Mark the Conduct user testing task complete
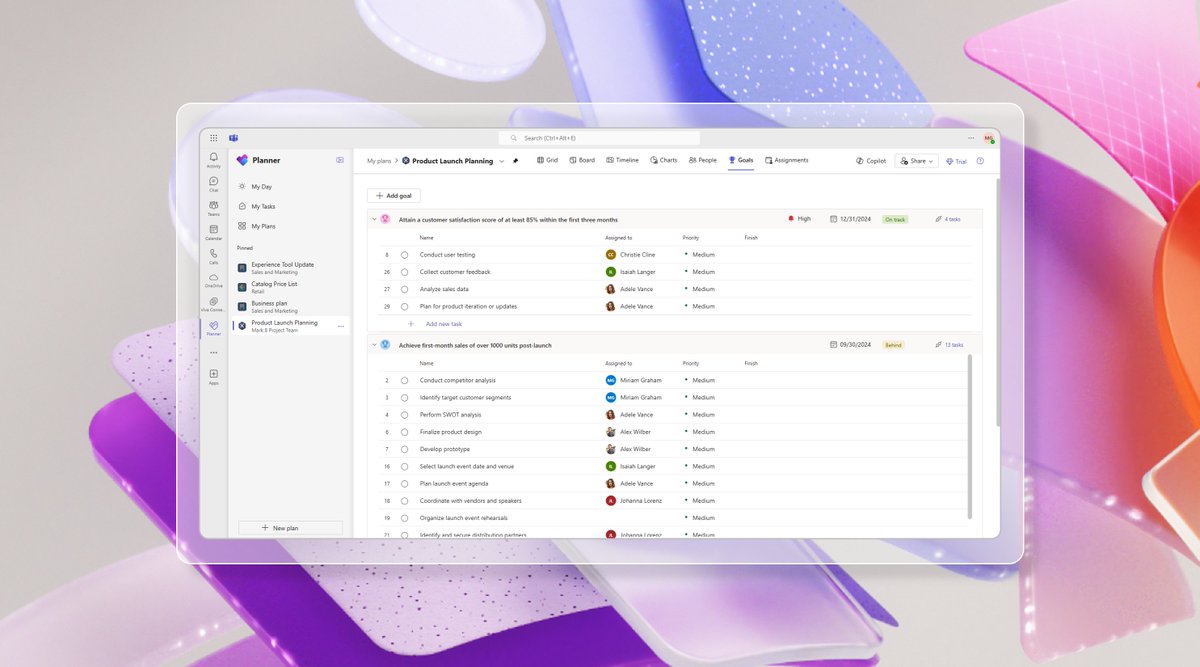1200x667 pixels. (404, 255)
